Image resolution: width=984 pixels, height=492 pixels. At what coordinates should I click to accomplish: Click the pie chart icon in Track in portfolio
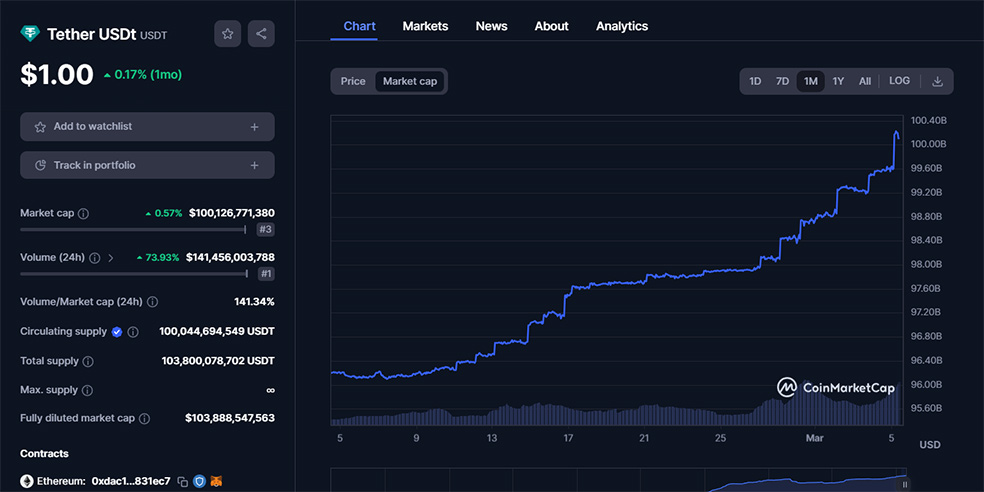click(x=40, y=166)
